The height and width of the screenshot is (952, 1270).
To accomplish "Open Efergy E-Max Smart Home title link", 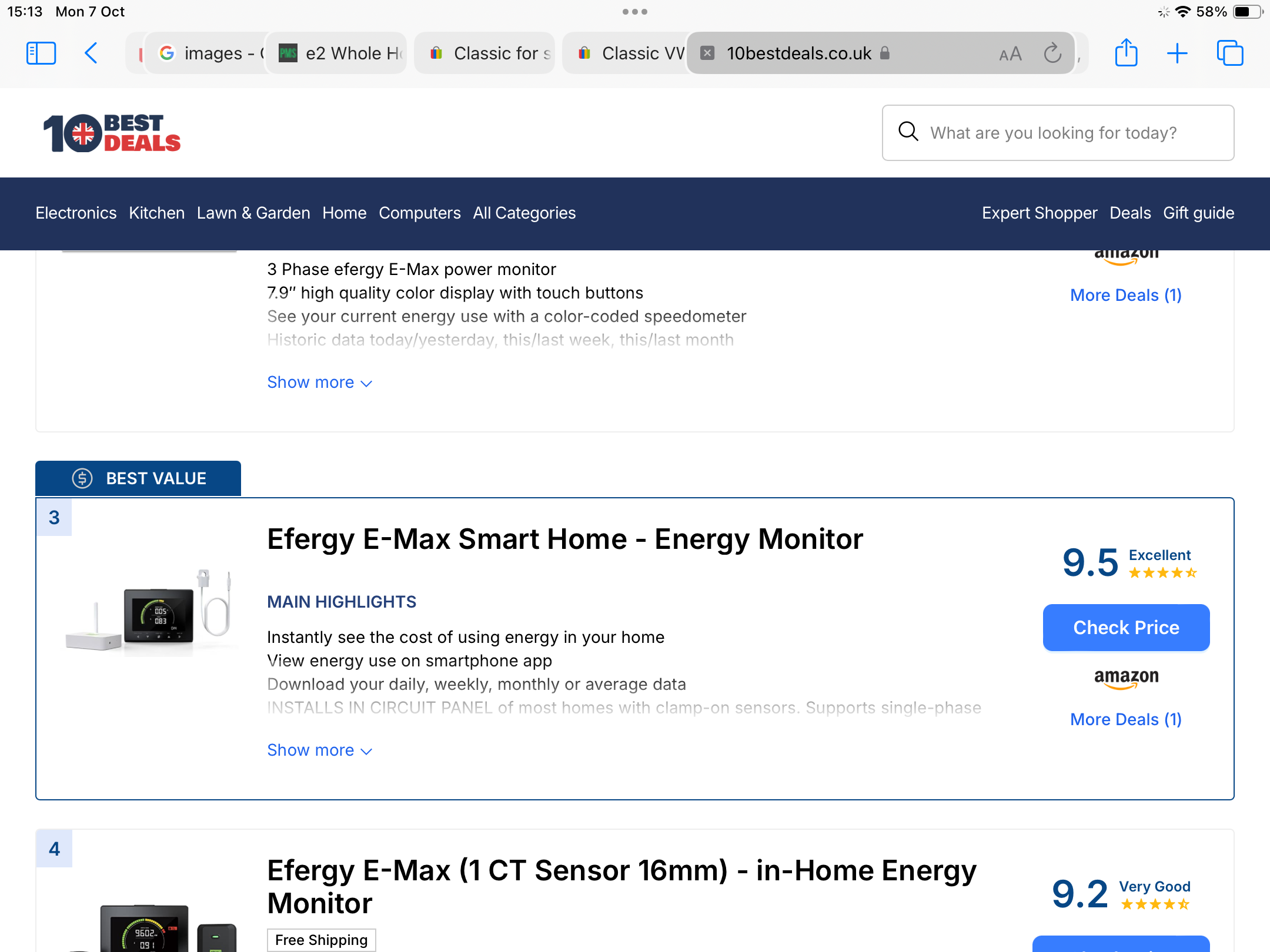I will (565, 539).
